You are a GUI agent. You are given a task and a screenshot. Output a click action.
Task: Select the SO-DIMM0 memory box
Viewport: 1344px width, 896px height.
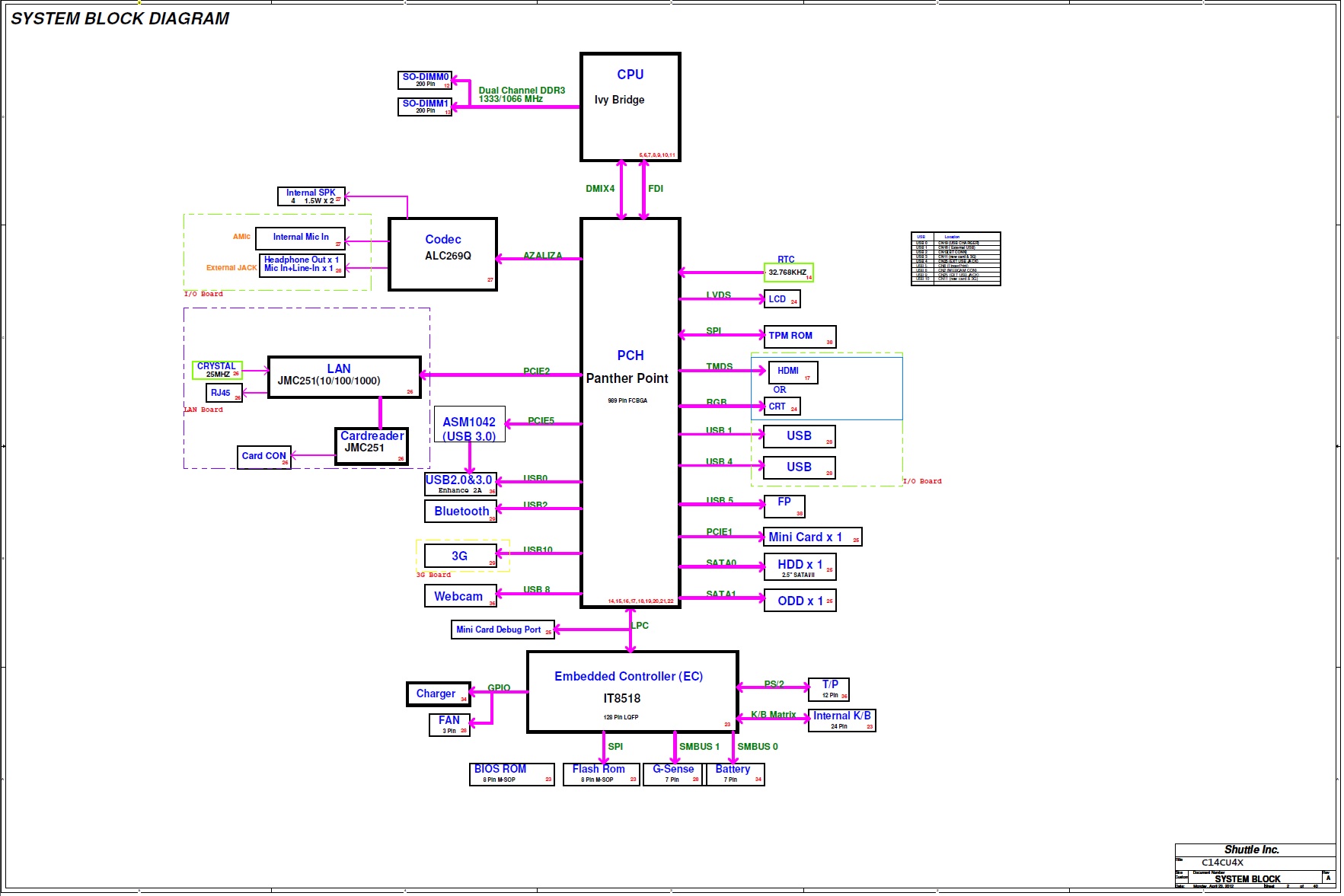[x=425, y=80]
